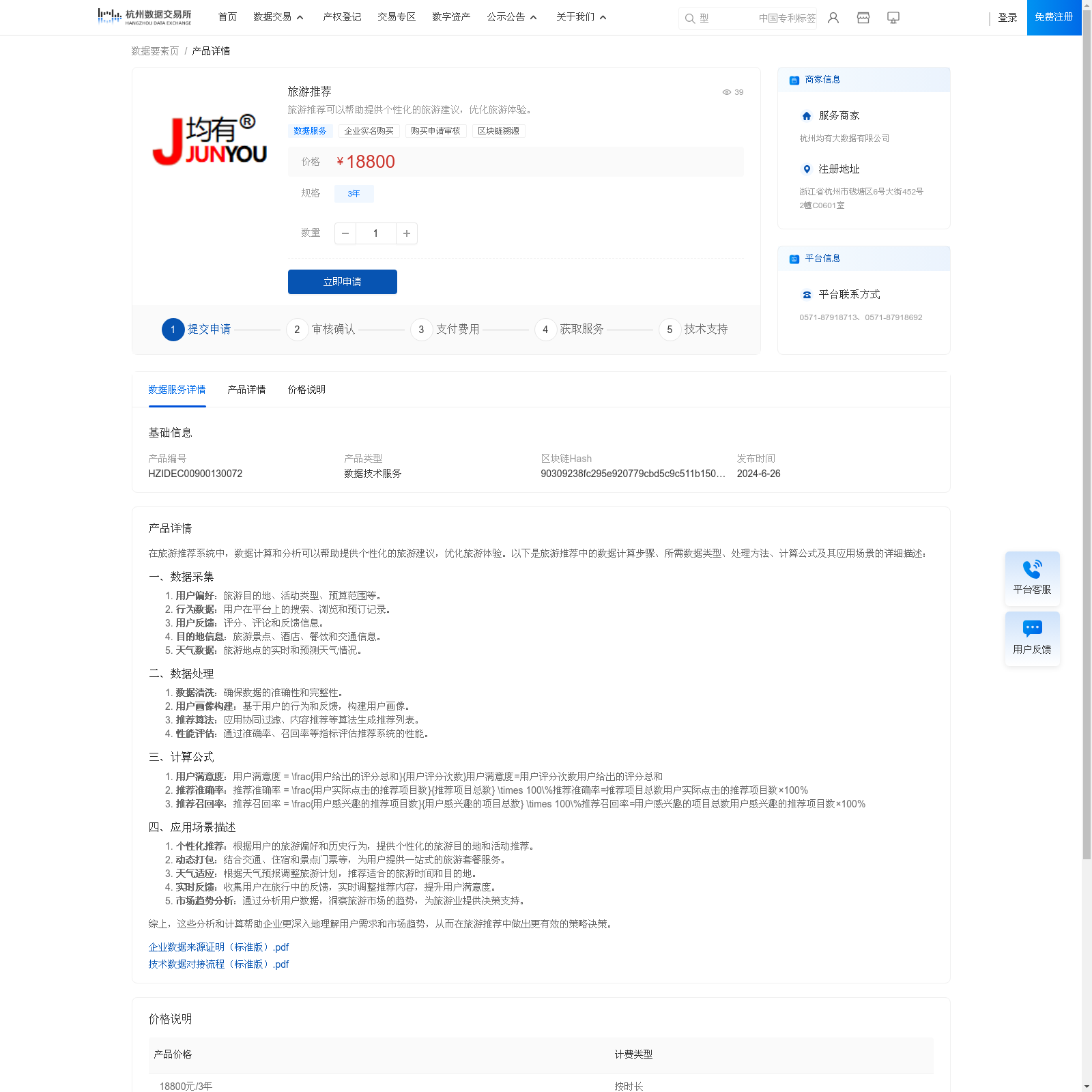Click merchant name 杭州均有大数据有限公司
This screenshot has height=1092, width=1092.
point(844,139)
